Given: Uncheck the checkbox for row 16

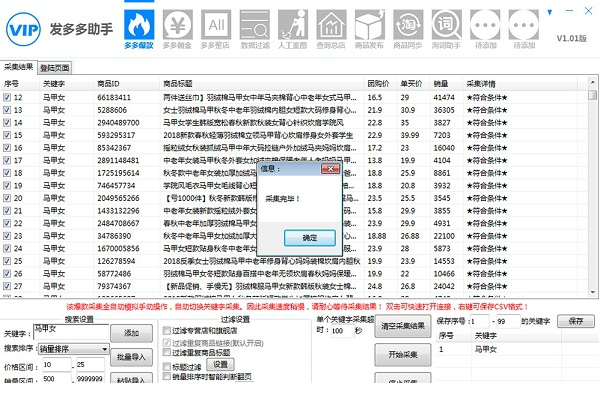Looking at the screenshot, I should point(7,148).
